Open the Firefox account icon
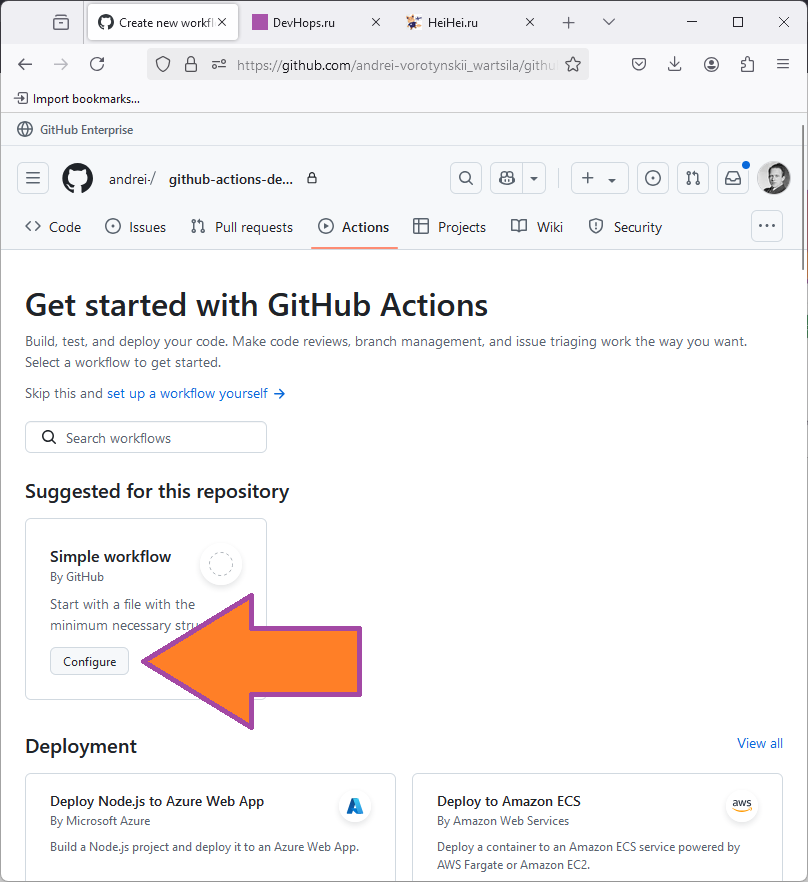 click(x=711, y=64)
